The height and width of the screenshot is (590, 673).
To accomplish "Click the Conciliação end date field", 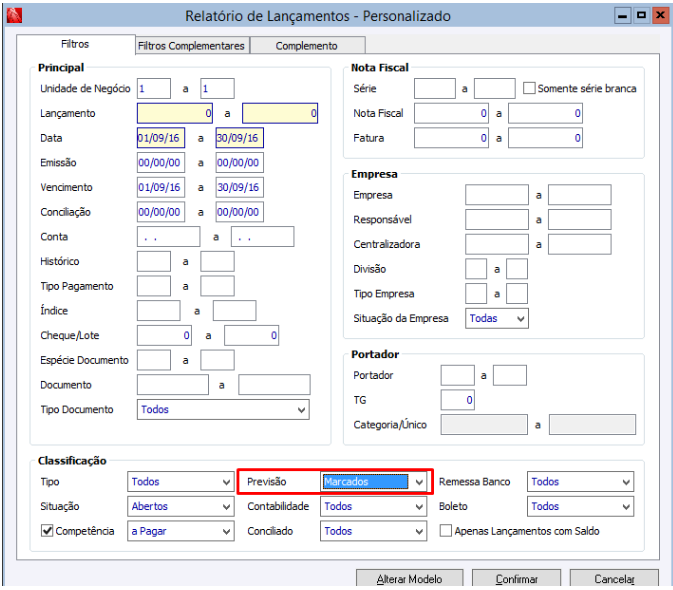I will [x=239, y=212].
